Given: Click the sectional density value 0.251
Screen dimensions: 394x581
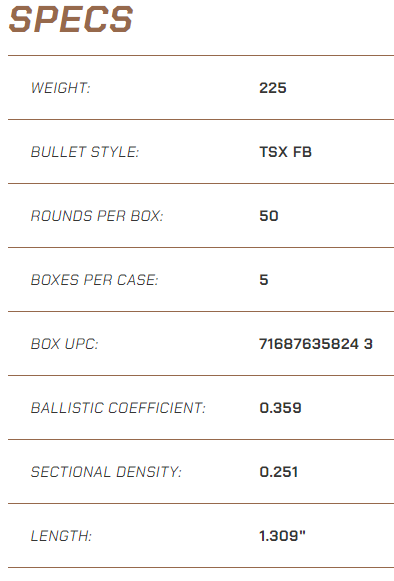Looking at the screenshot, I should coord(279,472).
